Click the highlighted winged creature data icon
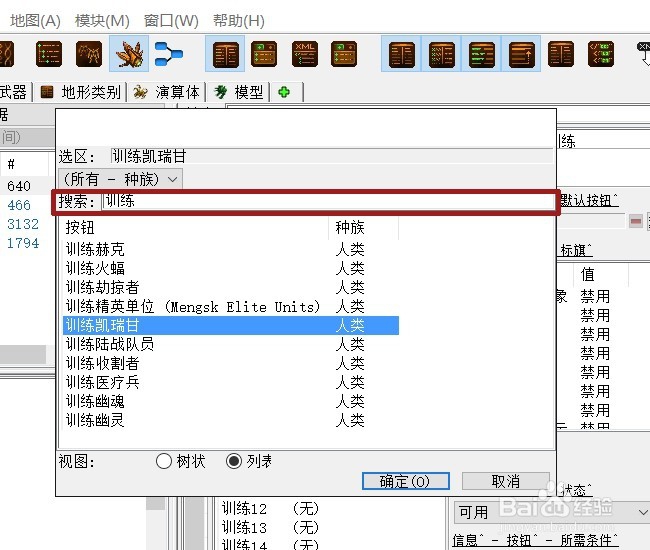Viewport: 650px width, 550px height. pyautogui.click(x=129, y=54)
